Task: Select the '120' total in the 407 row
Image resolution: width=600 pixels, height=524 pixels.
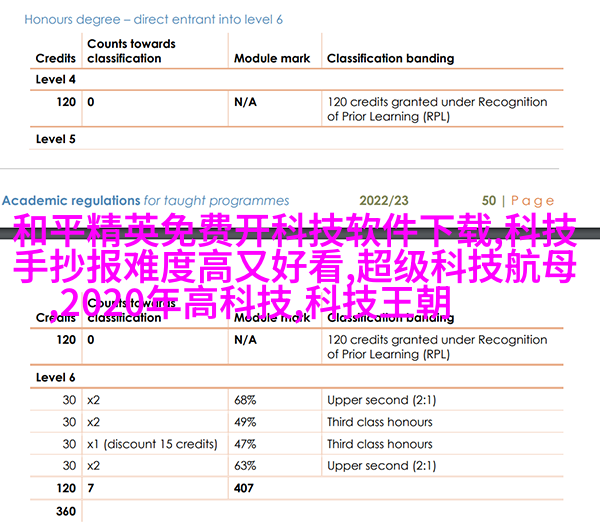Action: 66,488
